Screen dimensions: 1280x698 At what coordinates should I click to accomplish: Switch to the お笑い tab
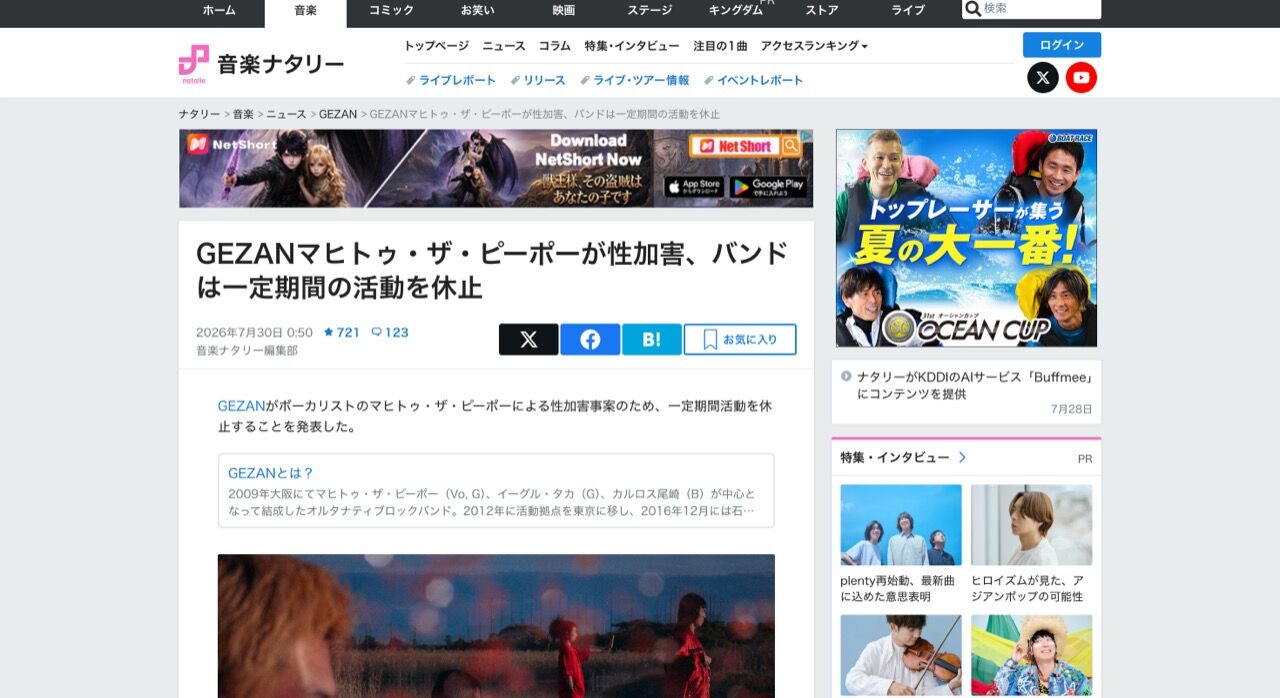pos(477,10)
